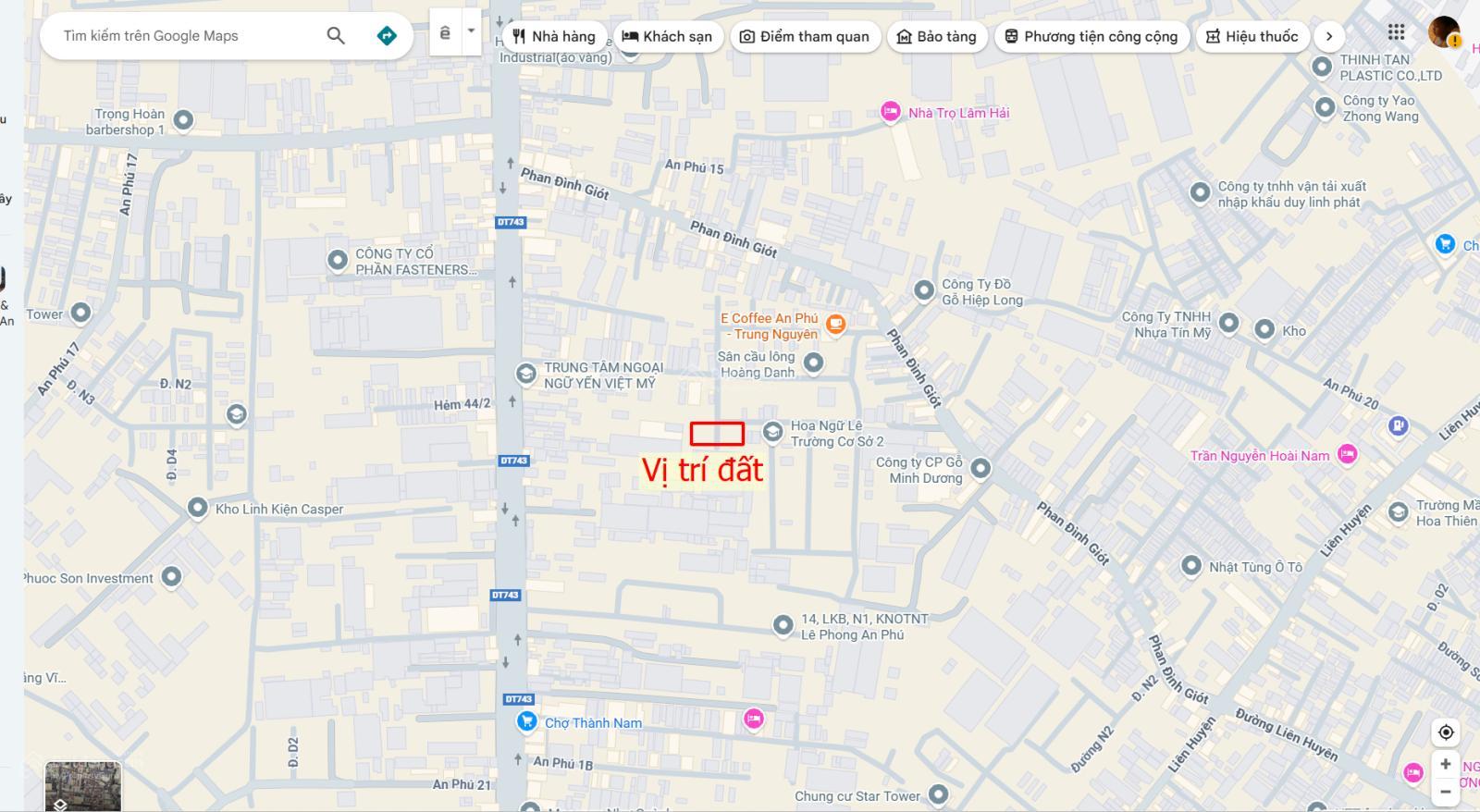Image resolution: width=1480 pixels, height=812 pixels.
Task: Open the Google apps grid
Action: click(1396, 32)
